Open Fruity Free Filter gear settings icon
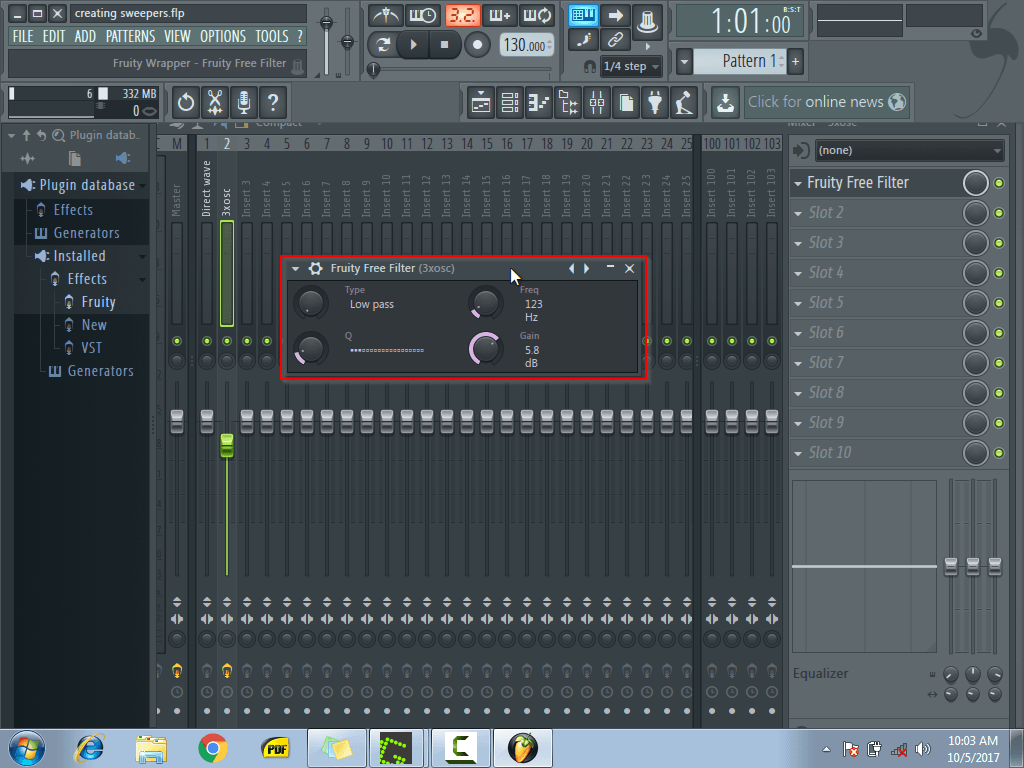The width and height of the screenshot is (1024, 768). pos(315,268)
